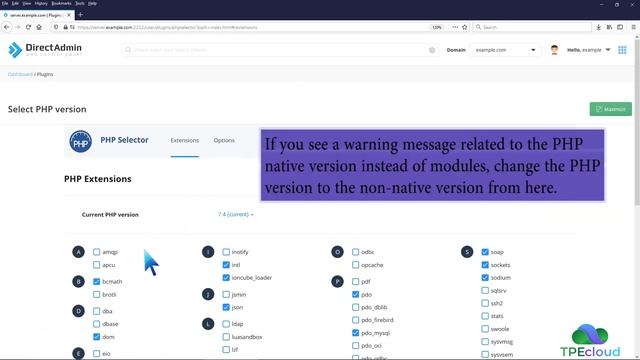Screen dimensions: 640x360
Task: Open the Tools menu
Action: click(80, 3)
